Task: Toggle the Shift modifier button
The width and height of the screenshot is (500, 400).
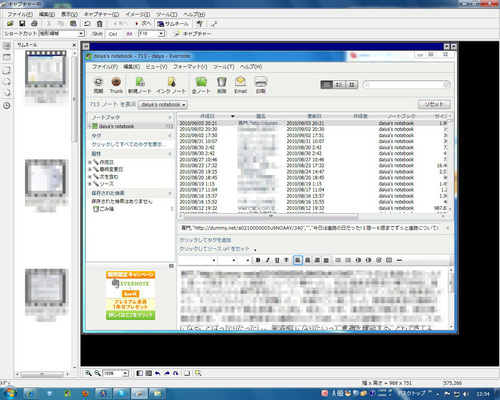Action: 97,34
